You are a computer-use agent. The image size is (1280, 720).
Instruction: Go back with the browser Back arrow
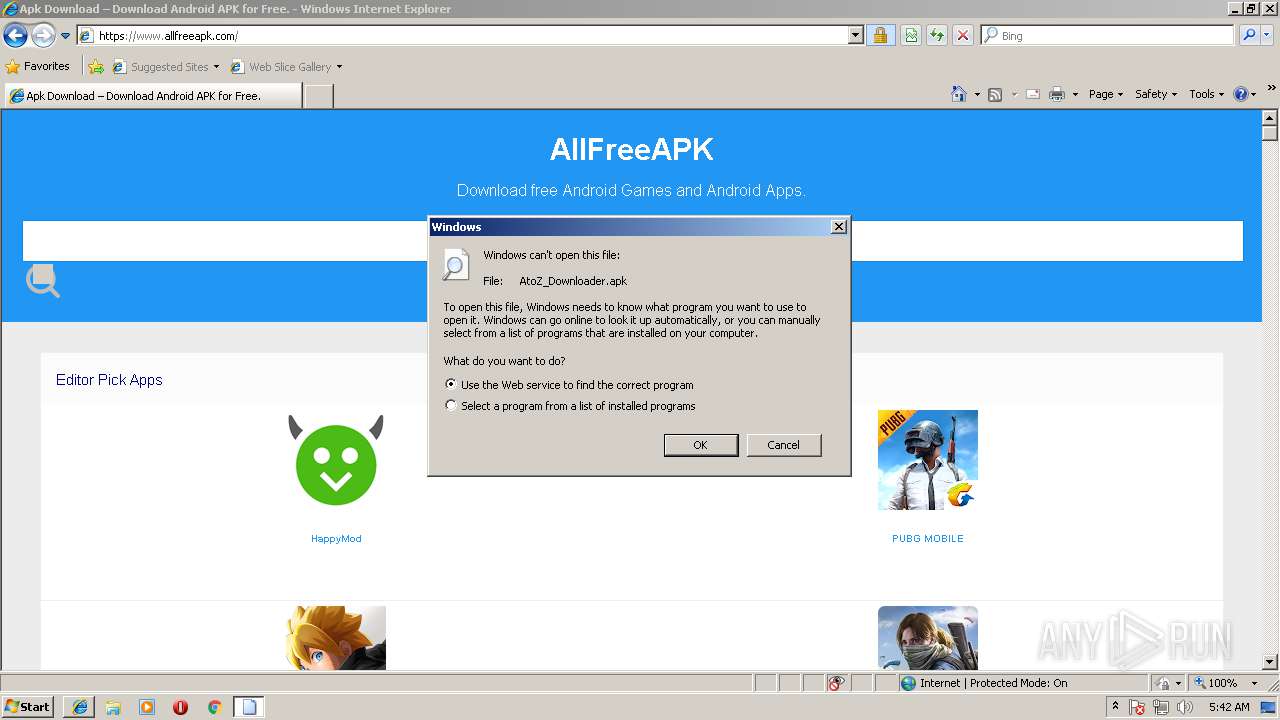pos(15,36)
